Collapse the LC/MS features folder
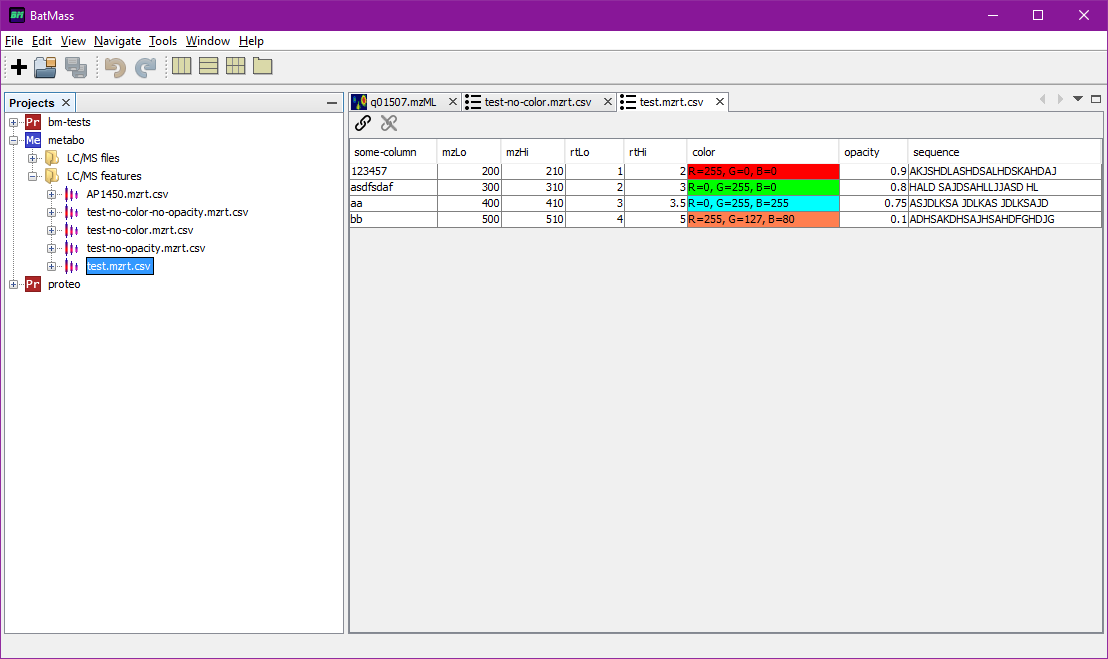The image size is (1108, 659). pos(33,176)
